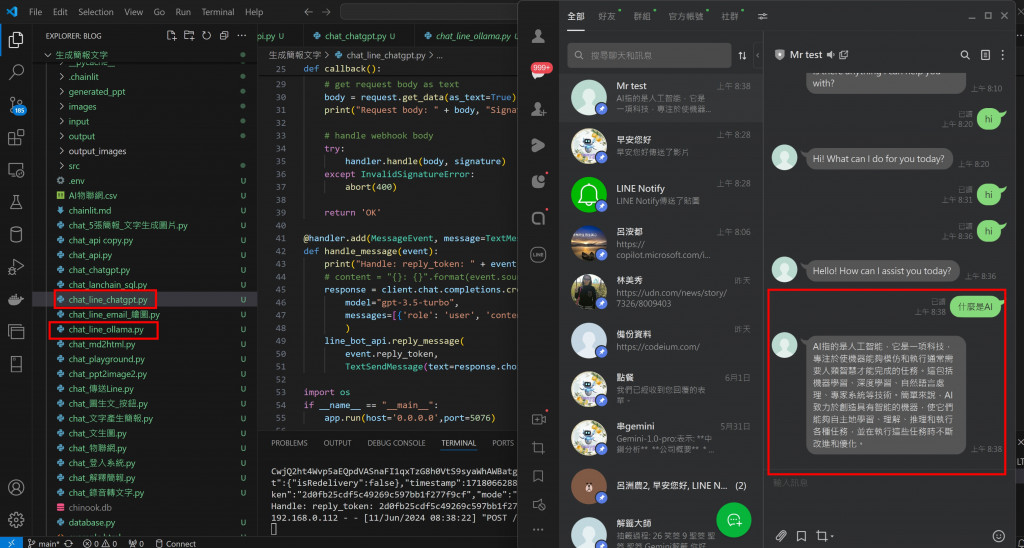
Task: Open the notes icon in the Mr test chat header
Action: [x=985, y=55]
